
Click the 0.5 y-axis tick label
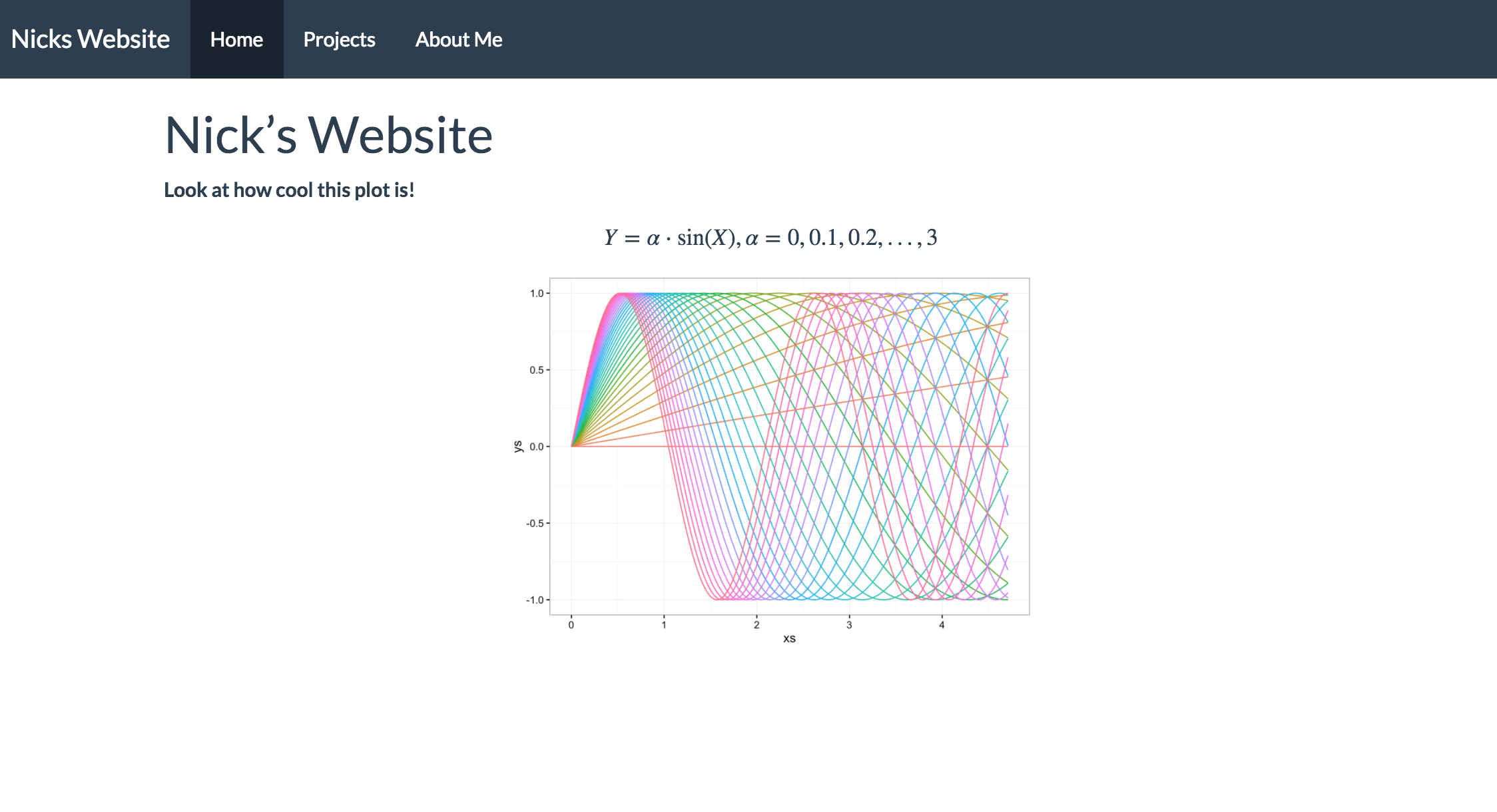click(x=537, y=370)
